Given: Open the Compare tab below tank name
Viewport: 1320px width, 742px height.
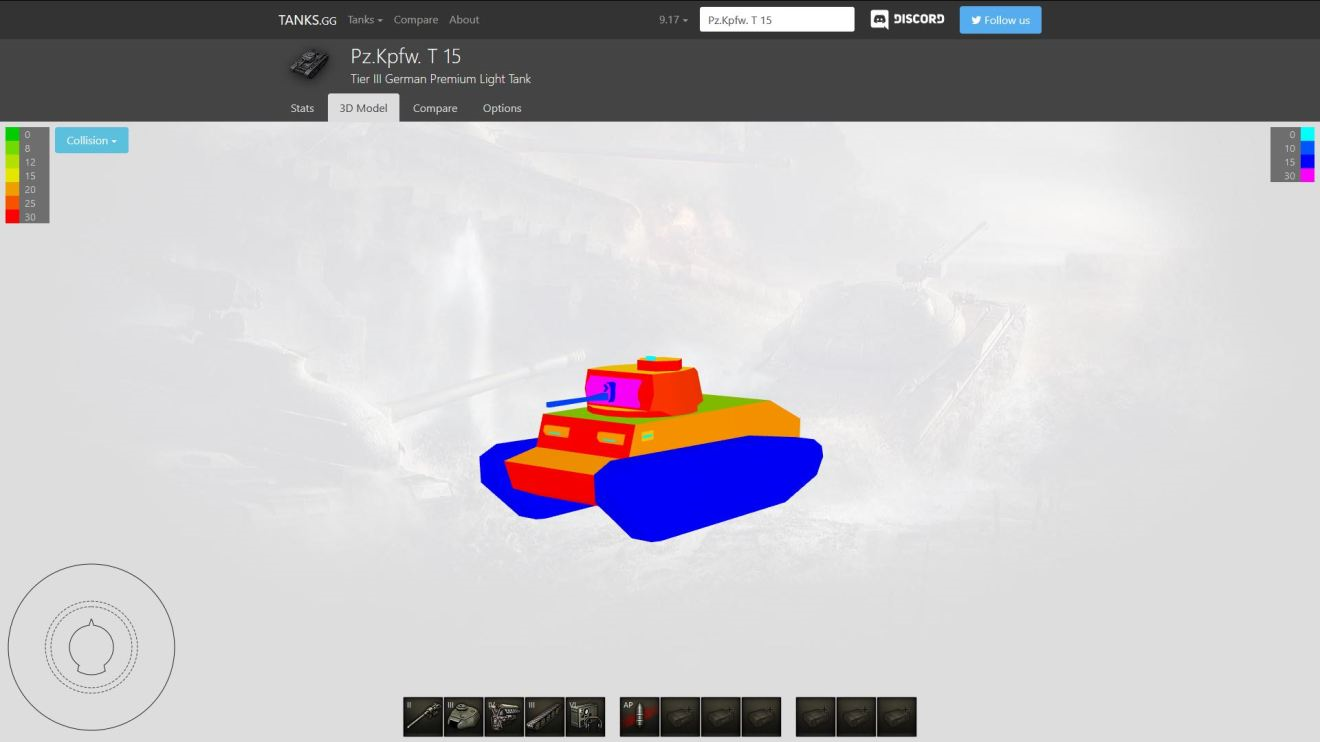Looking at the screenshot, I should coord(435,108).
